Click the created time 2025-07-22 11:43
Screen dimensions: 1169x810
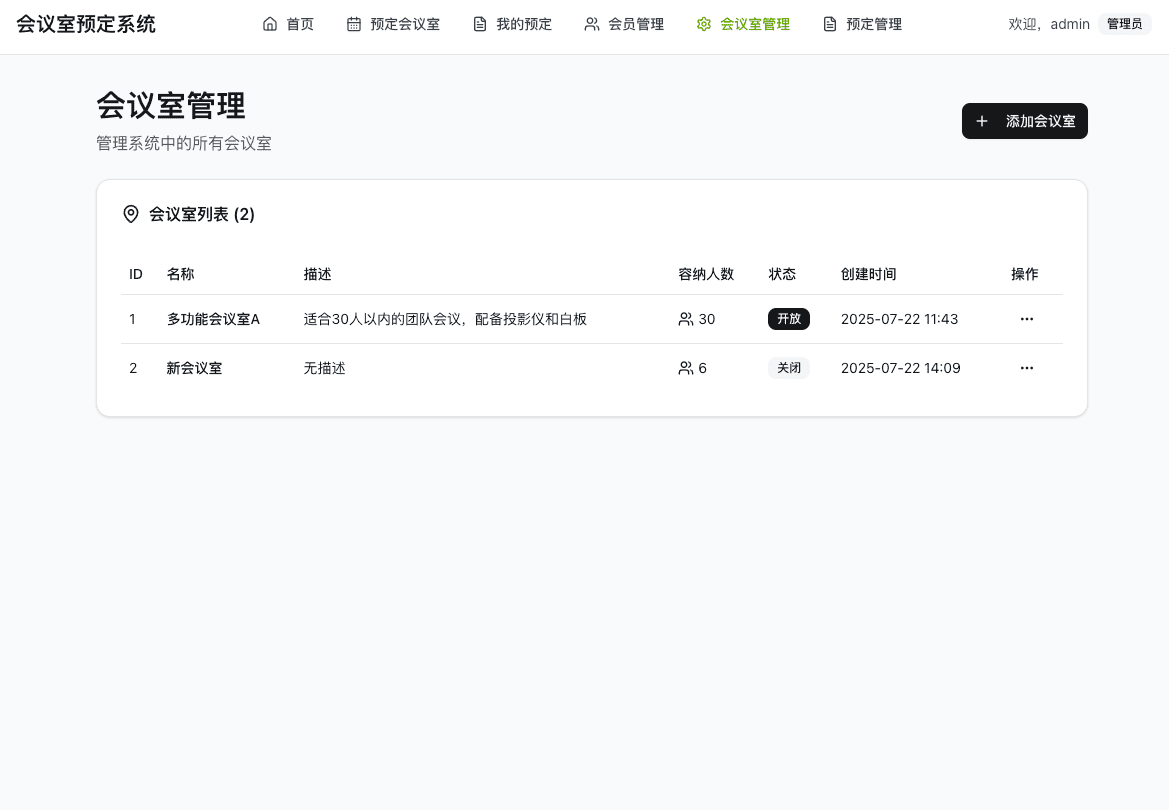(899, 319)
